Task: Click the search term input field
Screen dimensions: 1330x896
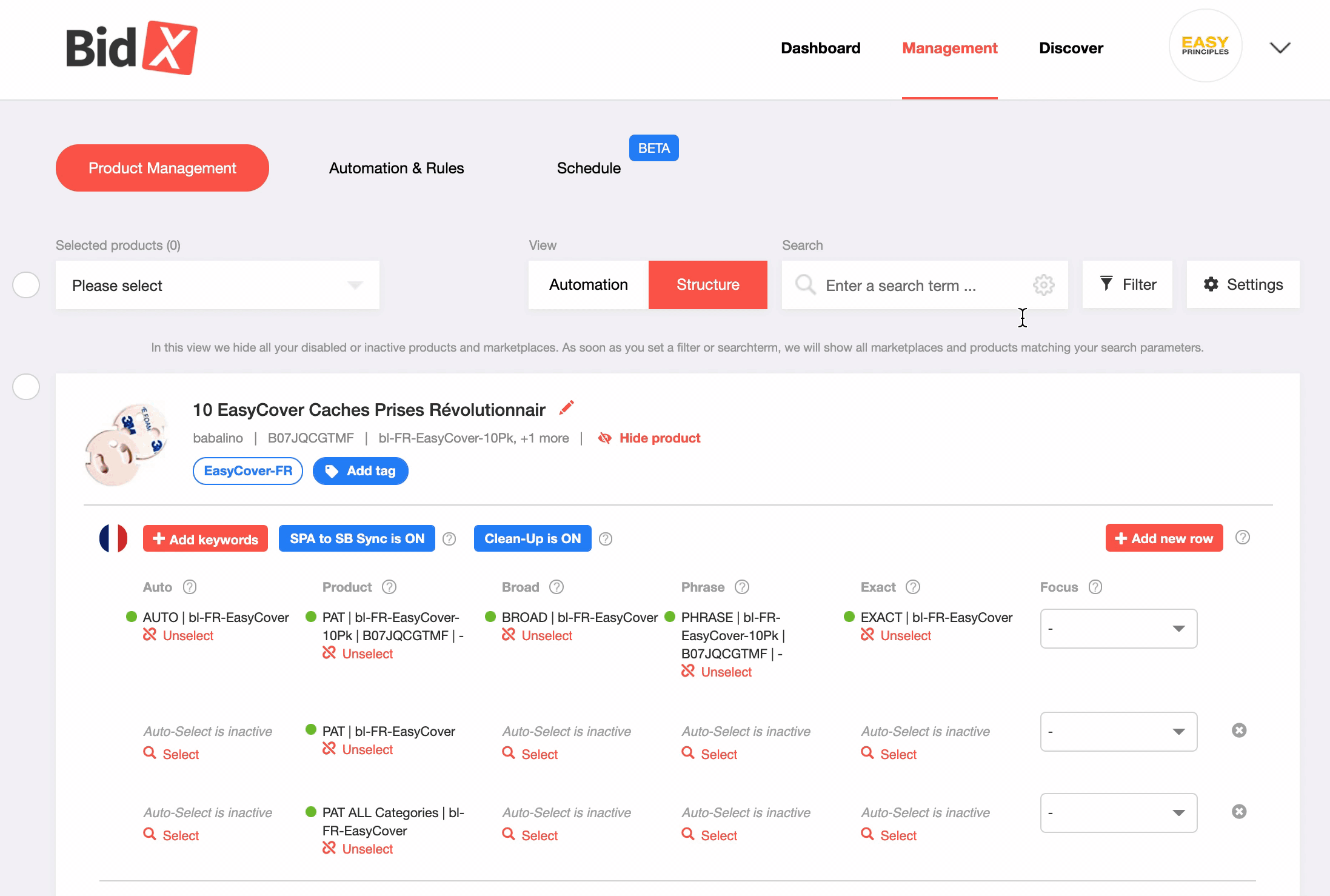Action: [925, 285]
